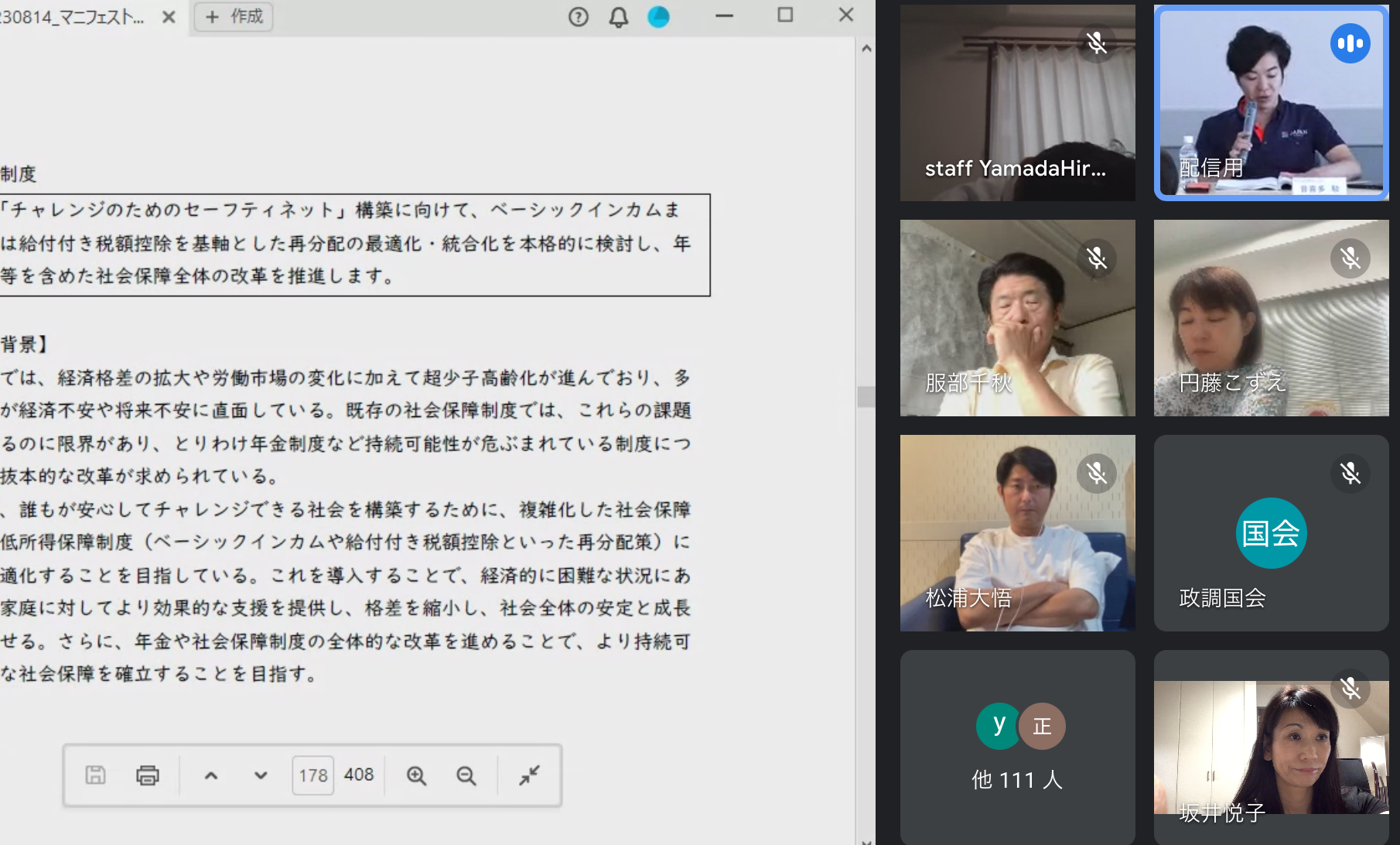Go to previous page with up chevron
Viewport: 1400px width, 845px height.
pos(210,775)
